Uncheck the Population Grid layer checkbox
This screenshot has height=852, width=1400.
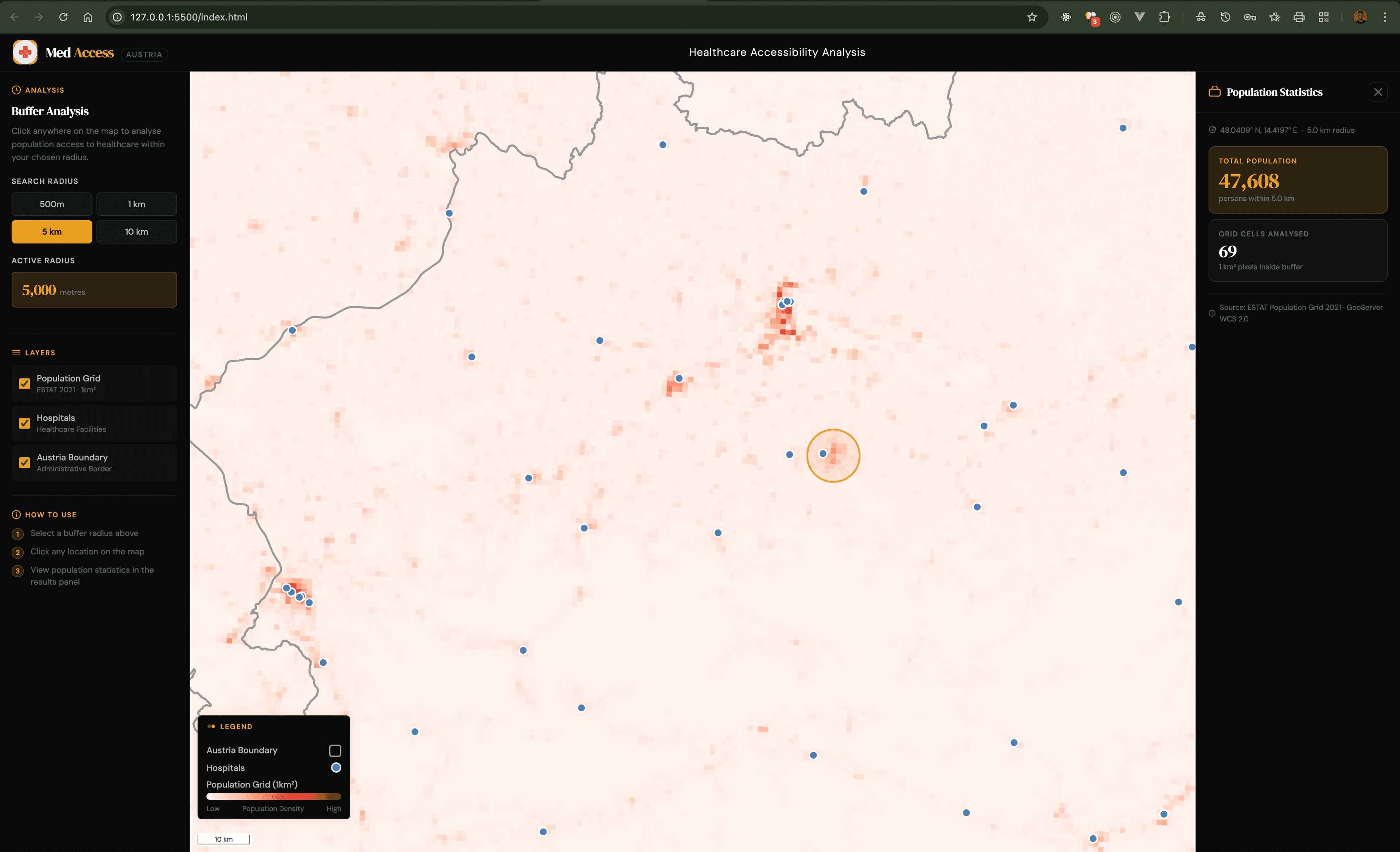point(24,383)
